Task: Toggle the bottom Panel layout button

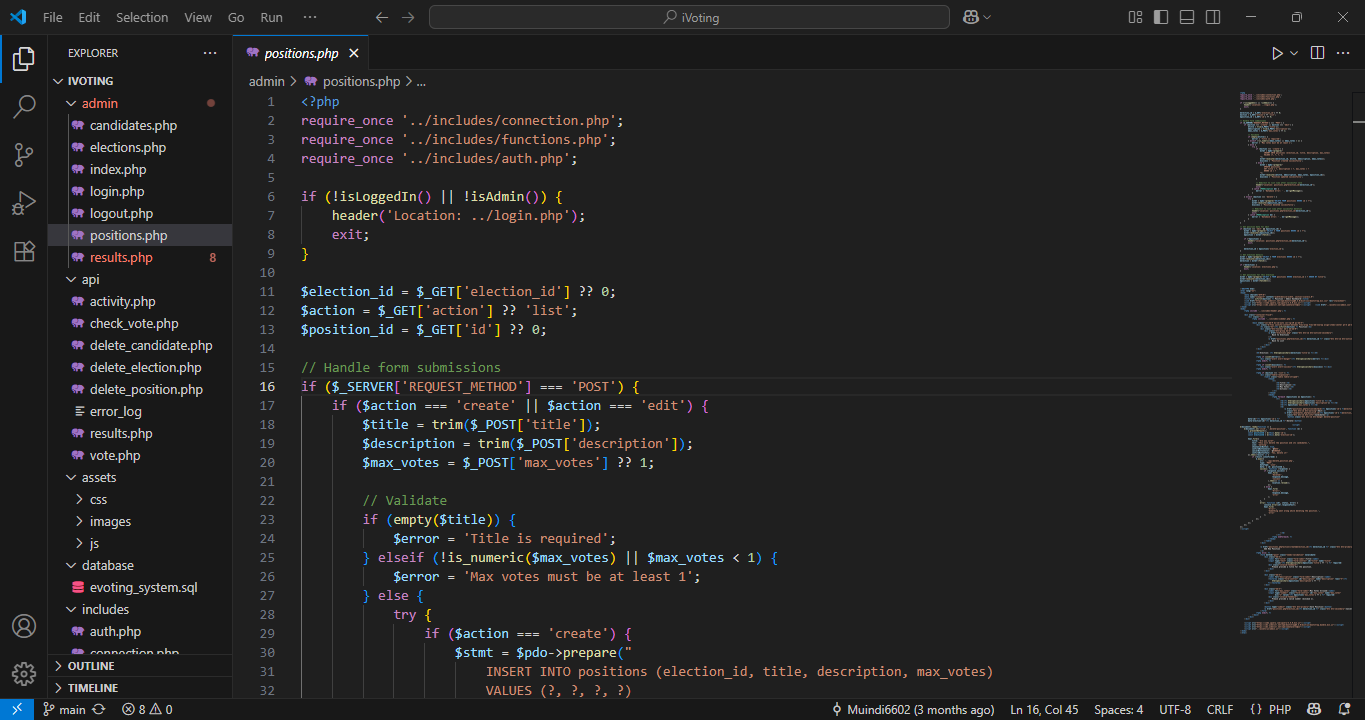Action: coord(1187,17)
